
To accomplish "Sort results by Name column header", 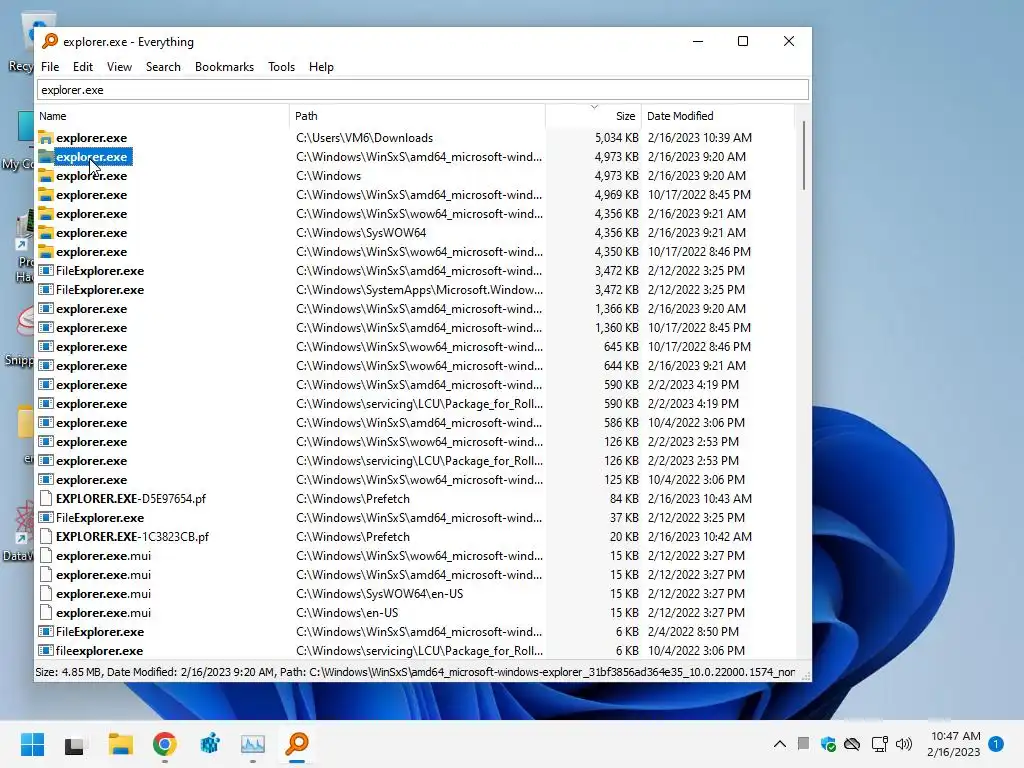I will tap(162, 116).
